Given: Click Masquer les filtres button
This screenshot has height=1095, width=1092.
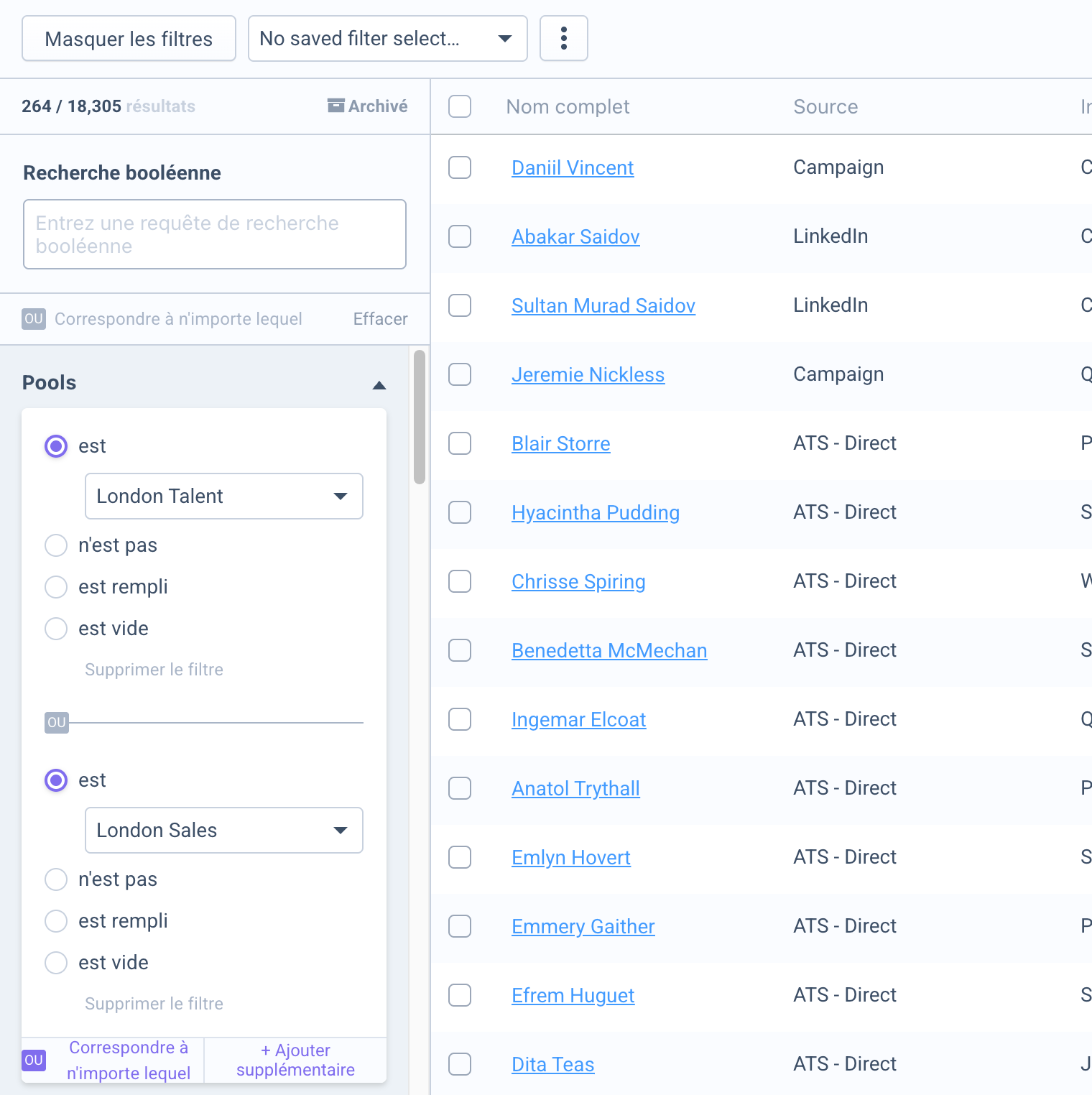Looking at the screenshot, I should [128, 38].
